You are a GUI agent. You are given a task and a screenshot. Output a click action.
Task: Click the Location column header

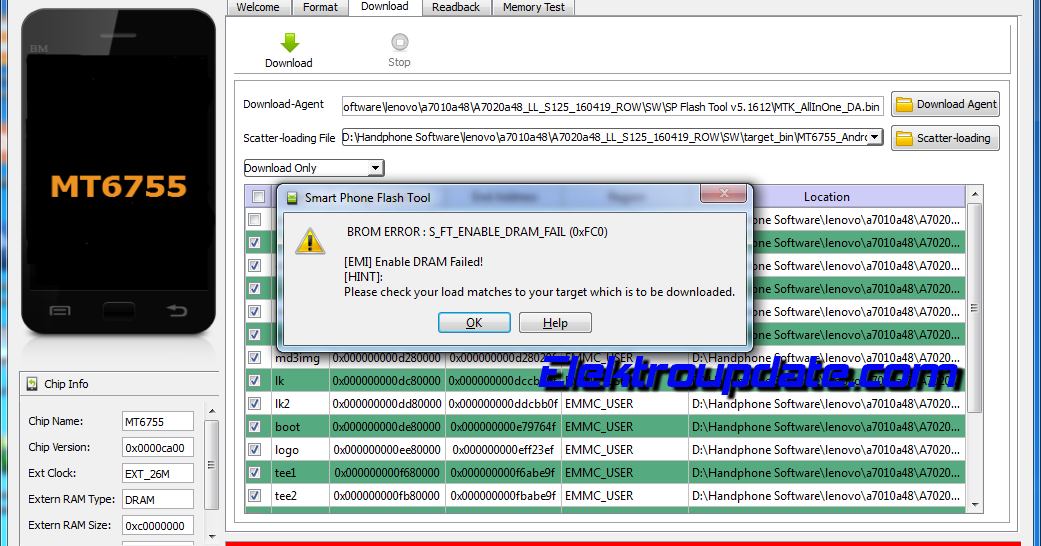[827, 197]
